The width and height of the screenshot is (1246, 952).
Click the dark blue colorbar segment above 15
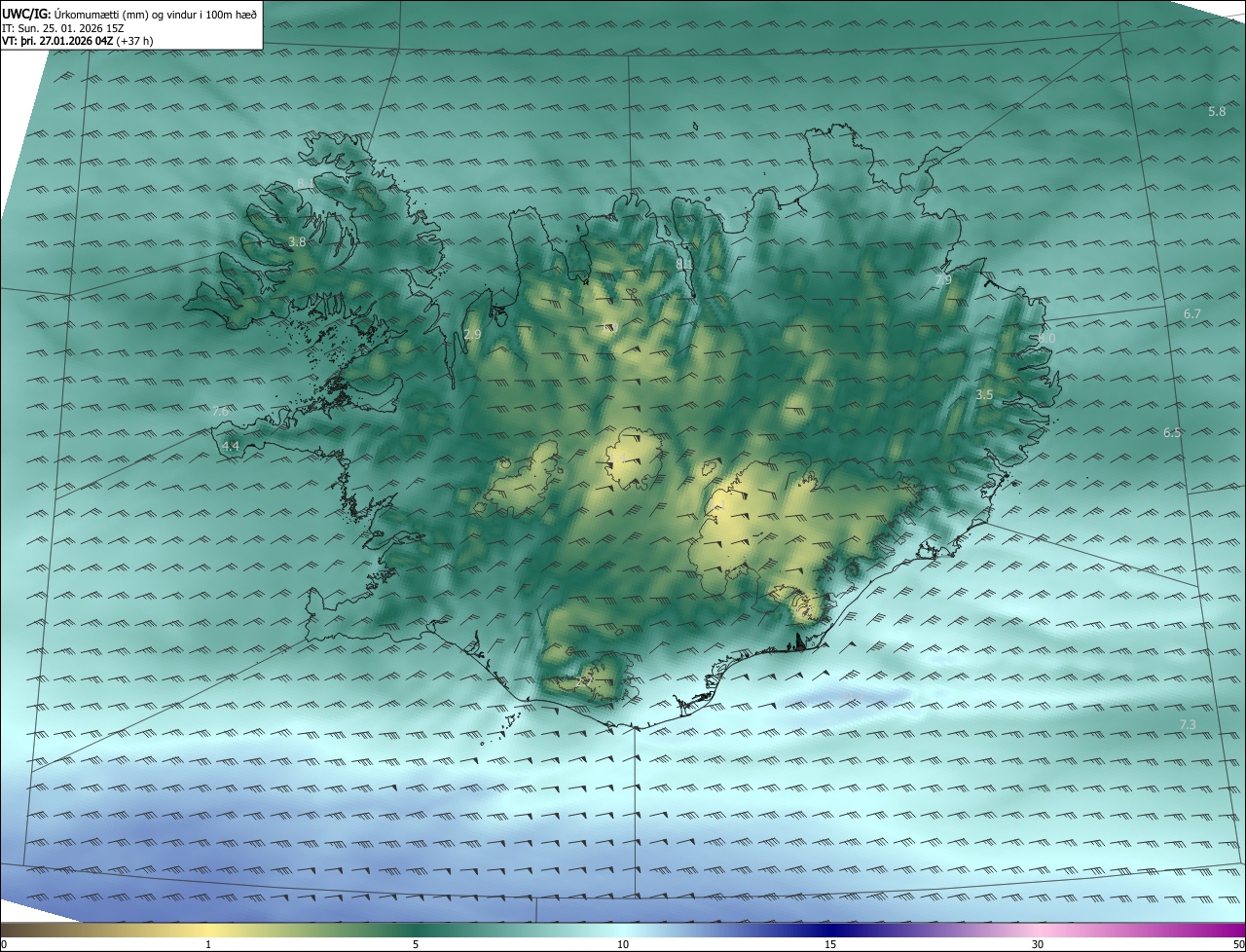(x=830, y=930)
